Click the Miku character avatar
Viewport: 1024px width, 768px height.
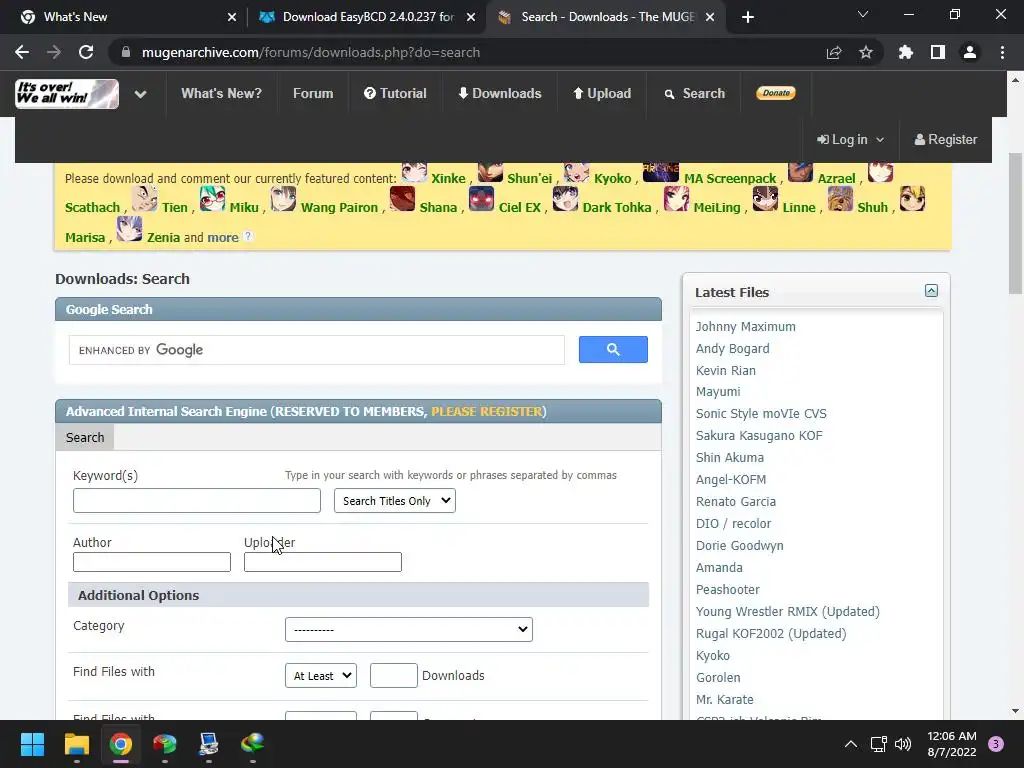pyautogui.click(x=212, y=199)
